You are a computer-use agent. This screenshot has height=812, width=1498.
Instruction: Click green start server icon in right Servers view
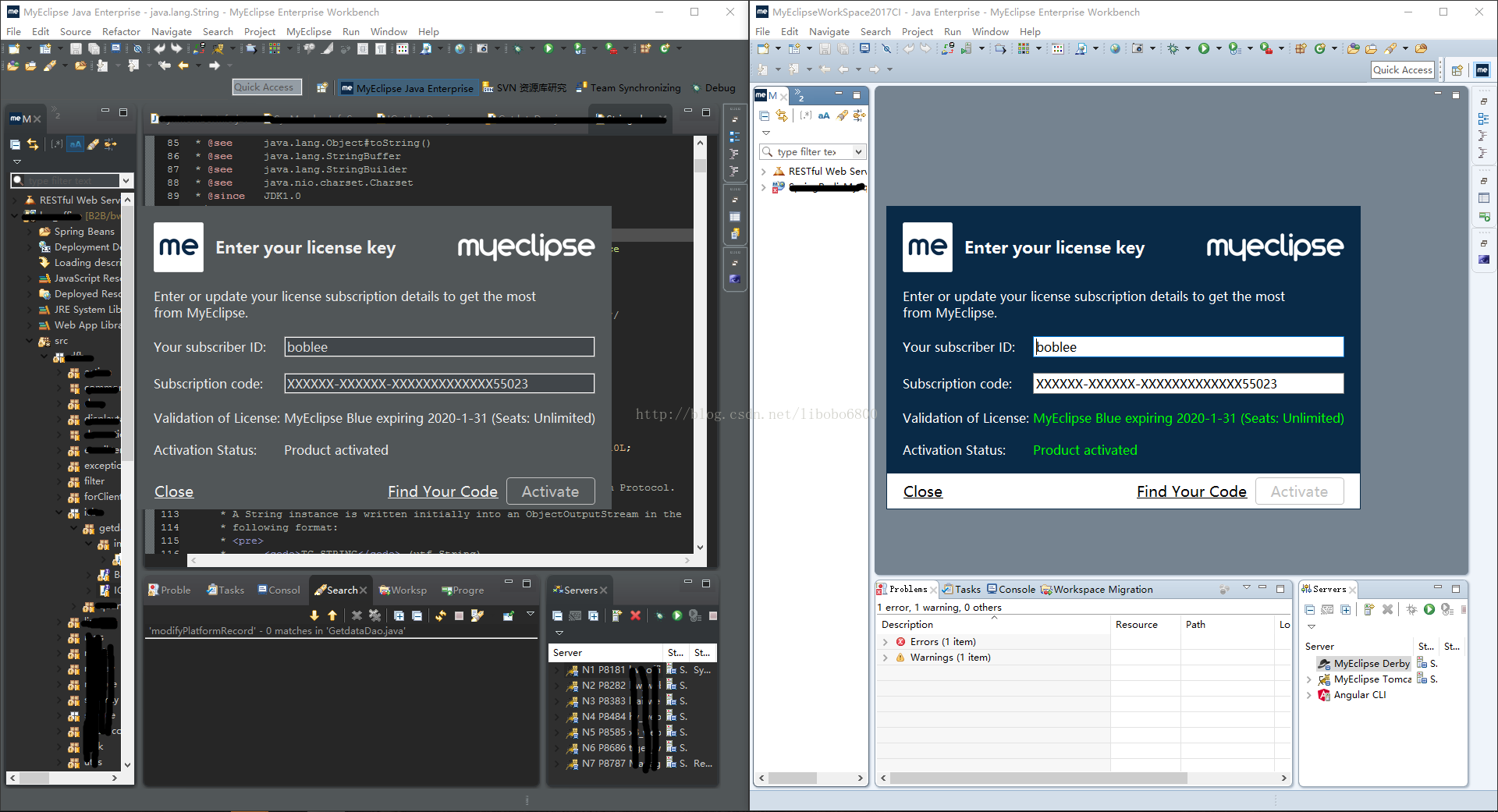(x=1429, y=609)
